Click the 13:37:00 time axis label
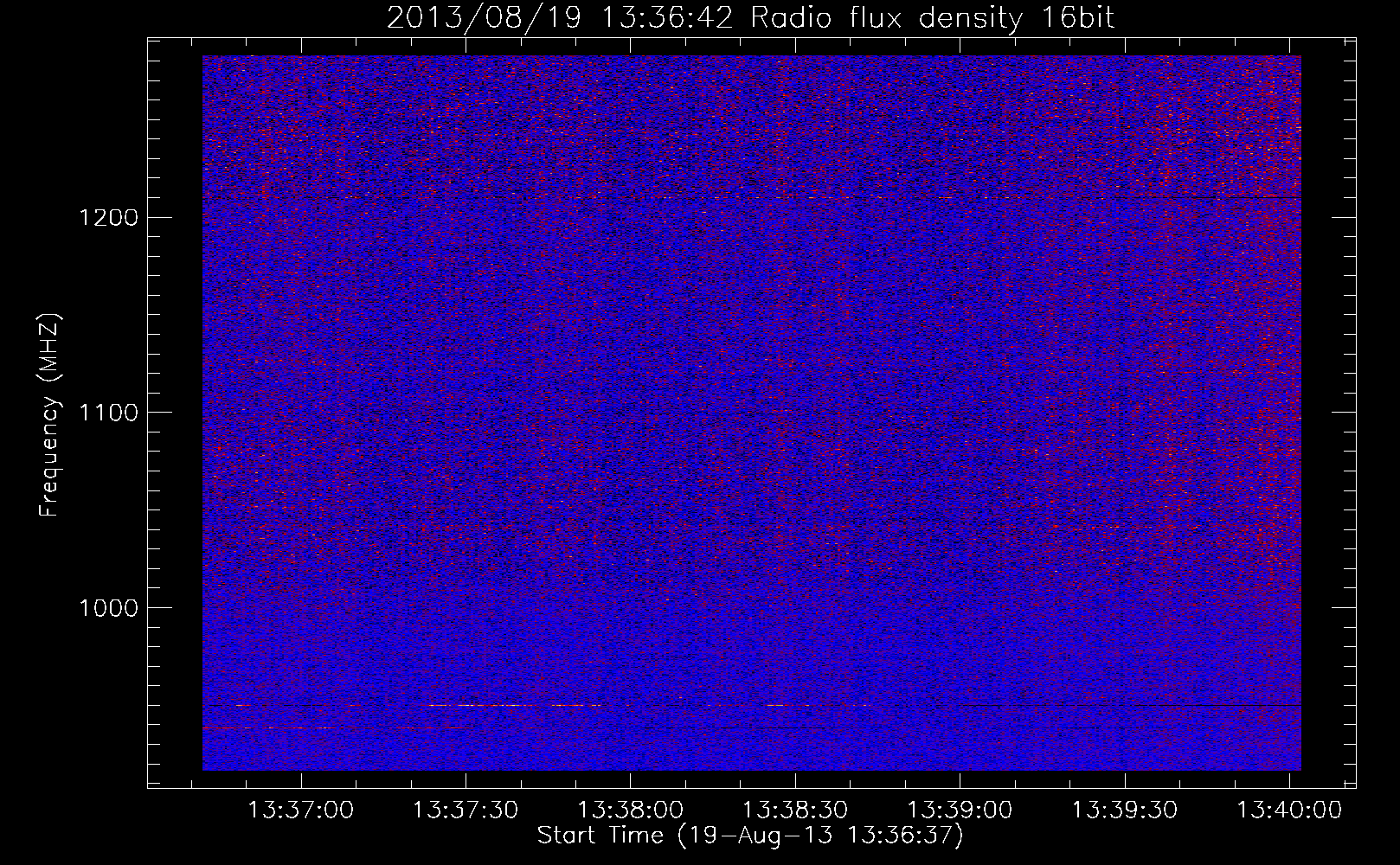Image resolution: width=1400 pixels, height=865 pixels. (x=300, y=811)
